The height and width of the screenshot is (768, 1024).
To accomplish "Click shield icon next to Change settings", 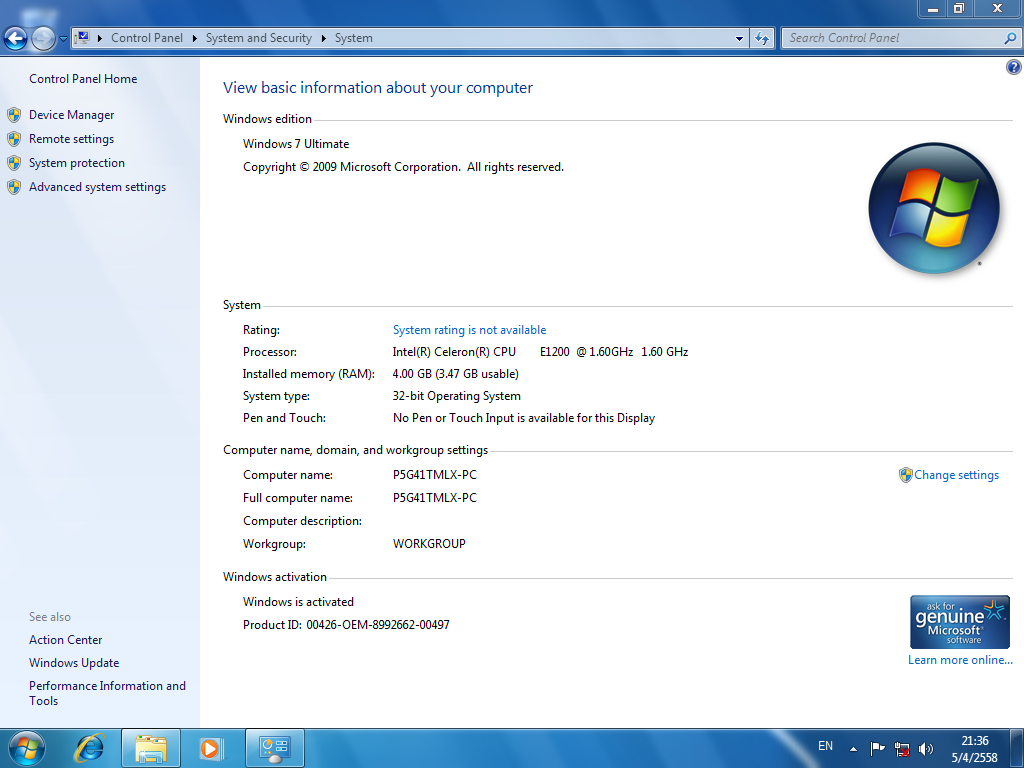I will coord(905,475).
